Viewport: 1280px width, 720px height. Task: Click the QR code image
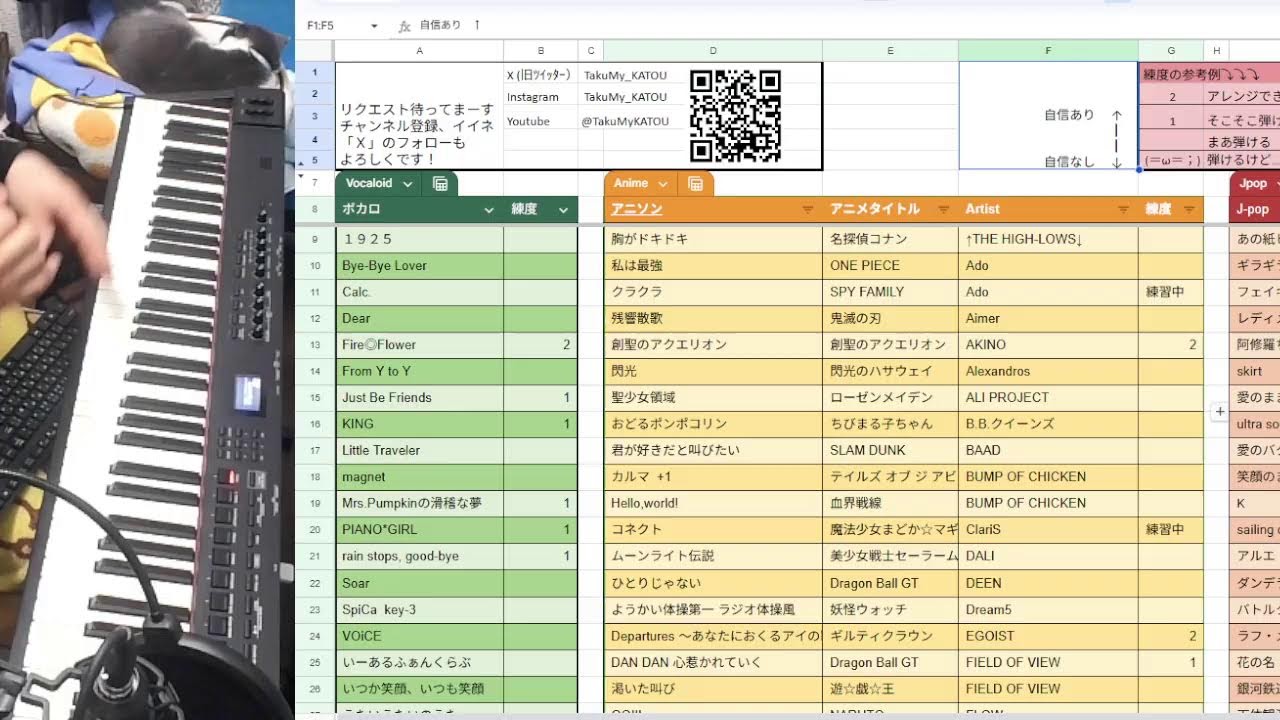click(735, 116)
